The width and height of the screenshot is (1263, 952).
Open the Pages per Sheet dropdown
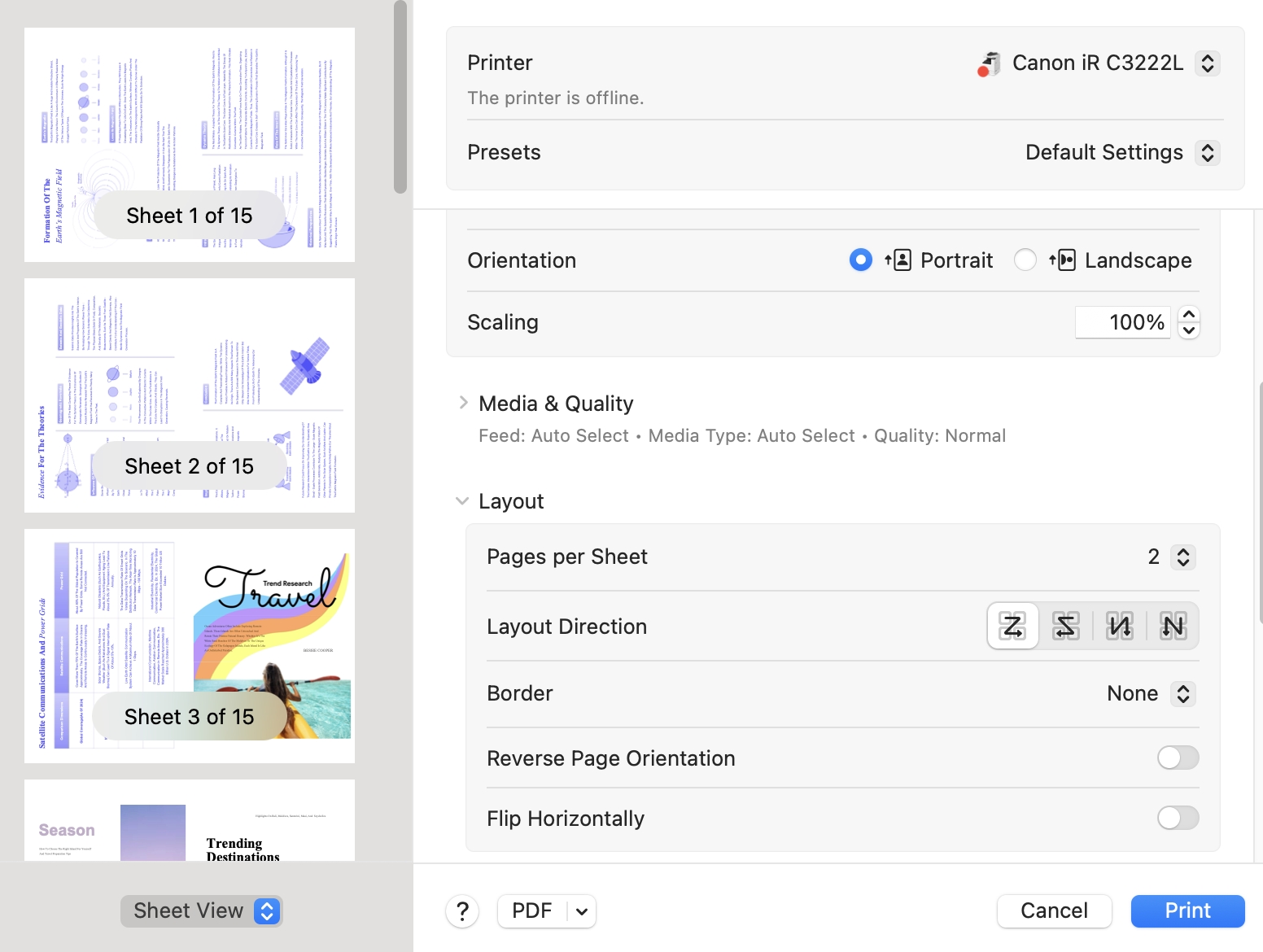pyautogui.click(x=1183, y=557)
